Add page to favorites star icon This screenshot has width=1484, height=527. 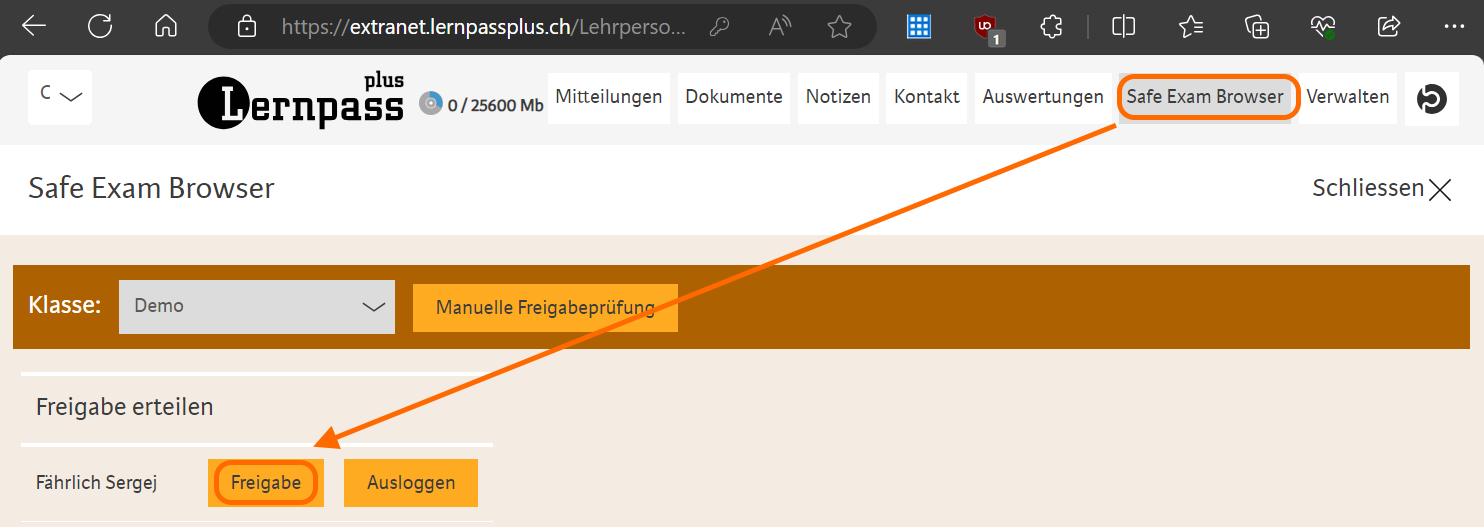pos(839,27)
